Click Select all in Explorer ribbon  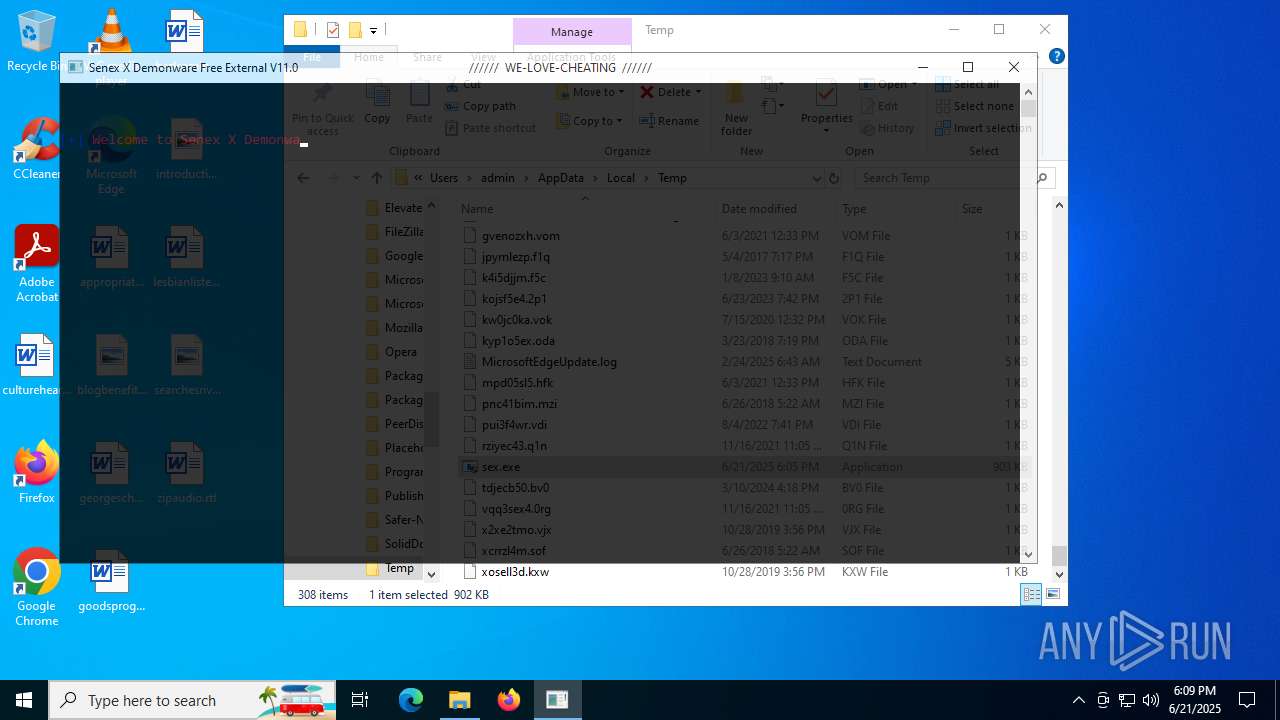point(968,84)
